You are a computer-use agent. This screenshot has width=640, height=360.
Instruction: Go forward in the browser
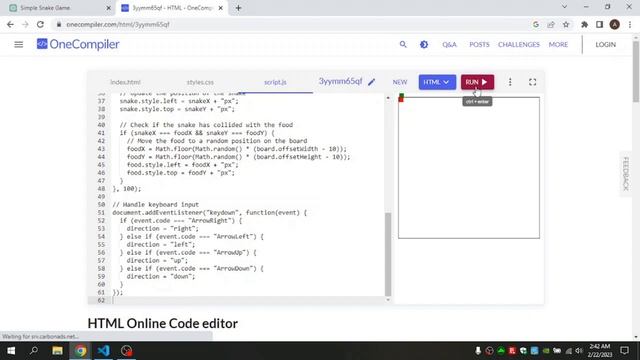coord(25,24)
